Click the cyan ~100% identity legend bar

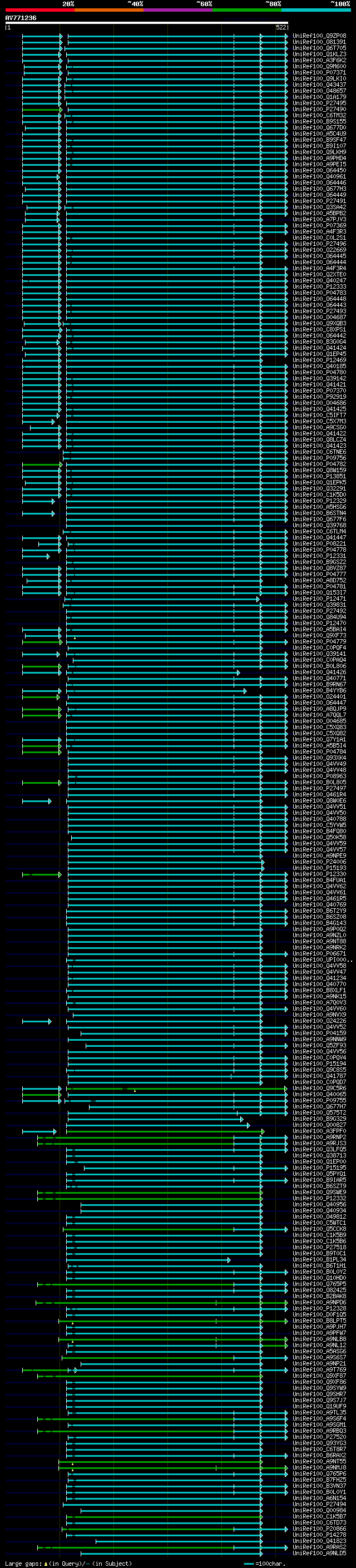pyautogui.click(x=316, y=10)
